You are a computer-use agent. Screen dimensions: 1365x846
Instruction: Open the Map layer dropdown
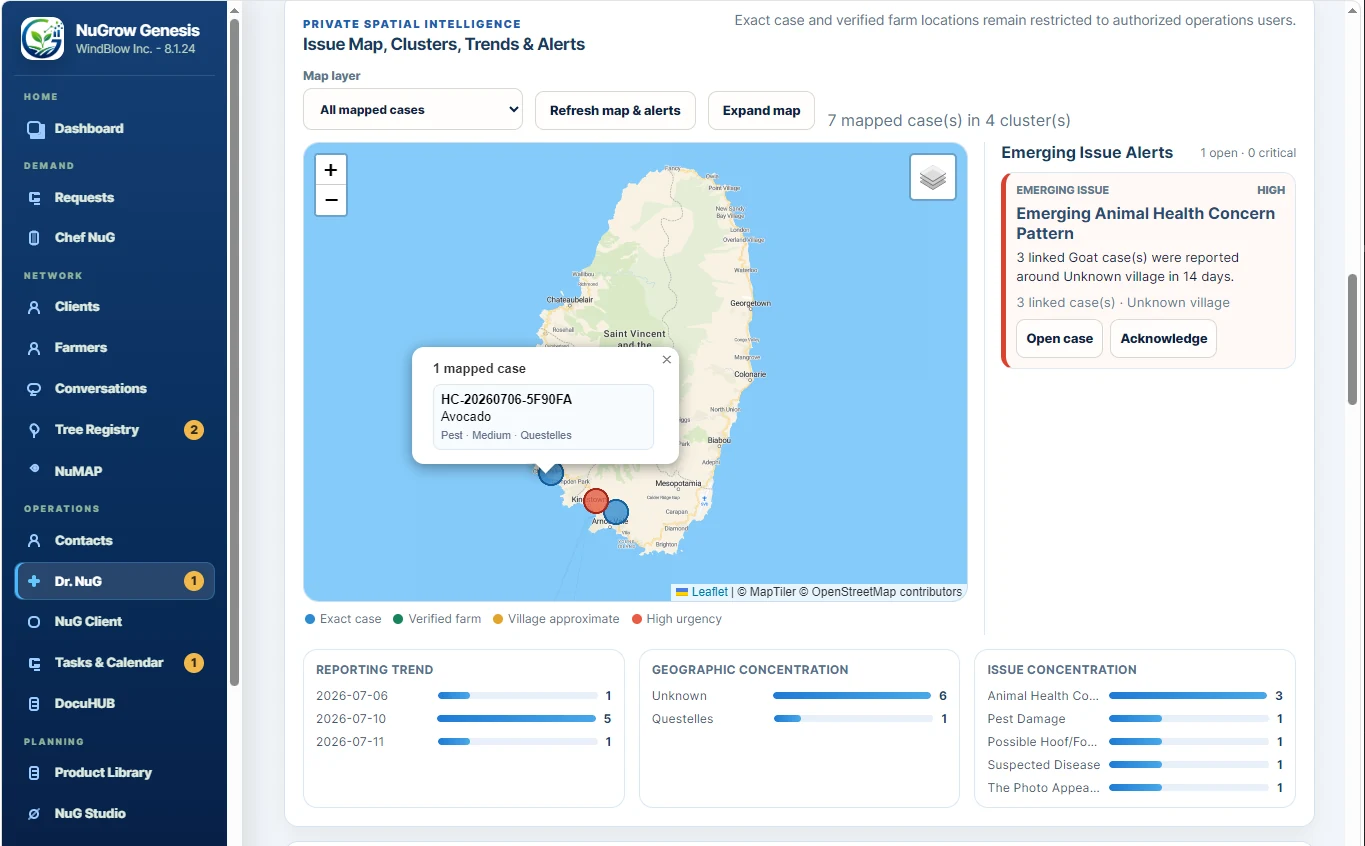[413, 110]
